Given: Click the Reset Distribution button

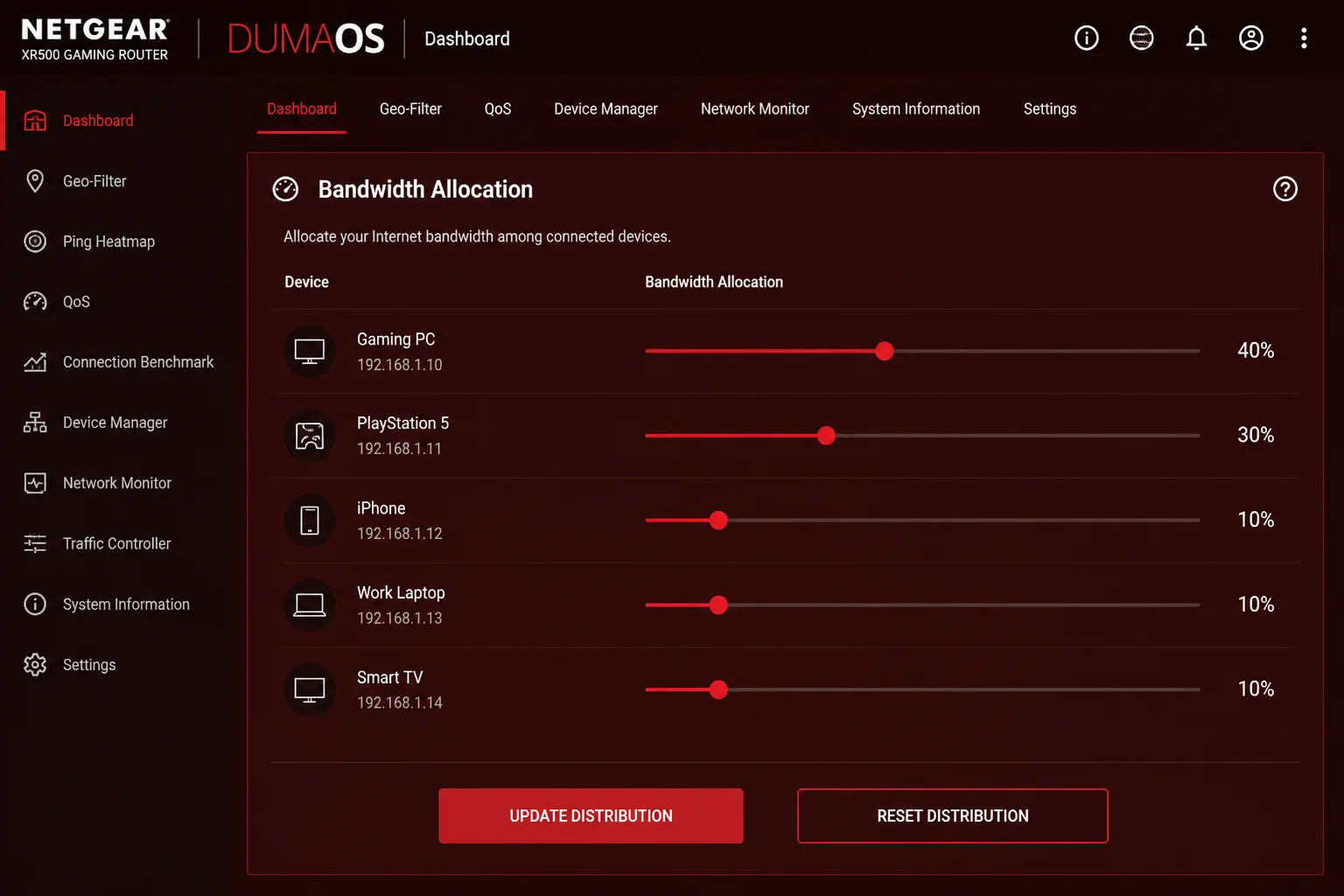Looking at the screenshot, I should [953, 815].
